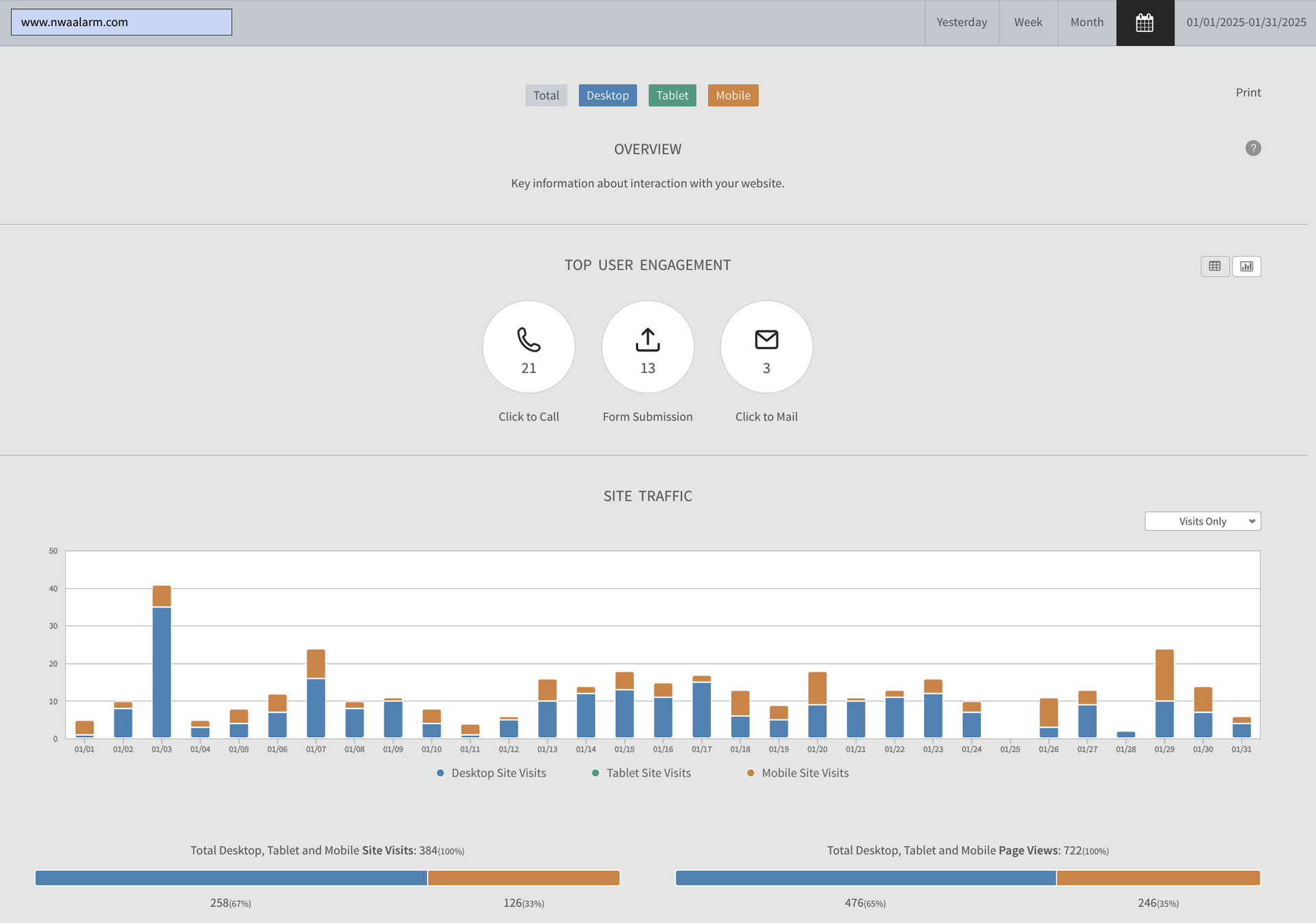Open the Visits Only dropdown

(x=1202, y=521)
